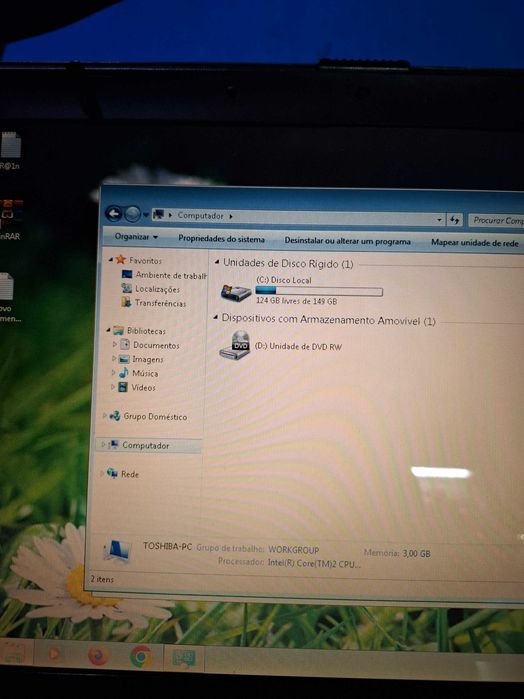
Task: Open Propriedades do sistema
Action: 221,239
